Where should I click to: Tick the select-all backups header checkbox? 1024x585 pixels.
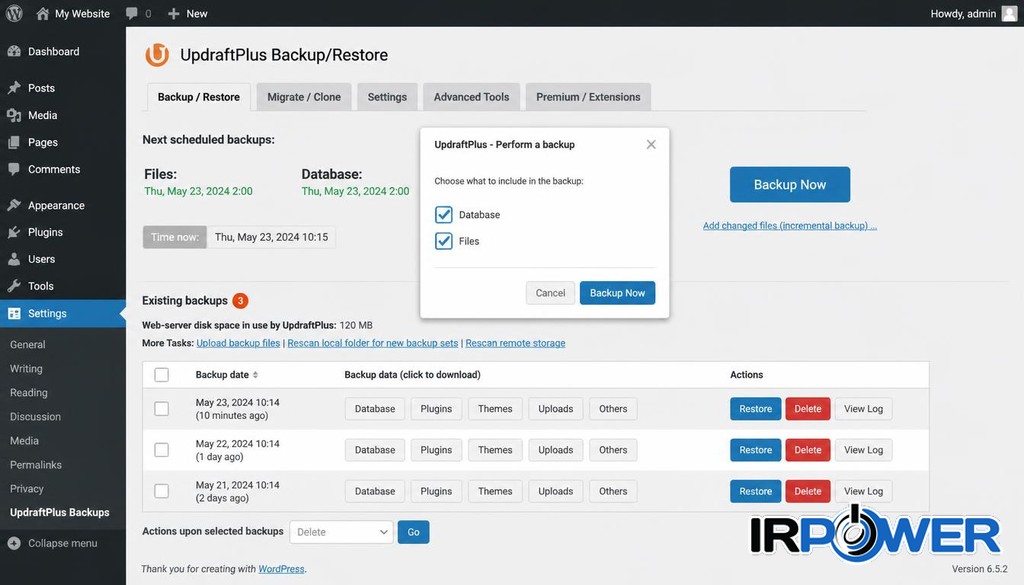[161, 375]
